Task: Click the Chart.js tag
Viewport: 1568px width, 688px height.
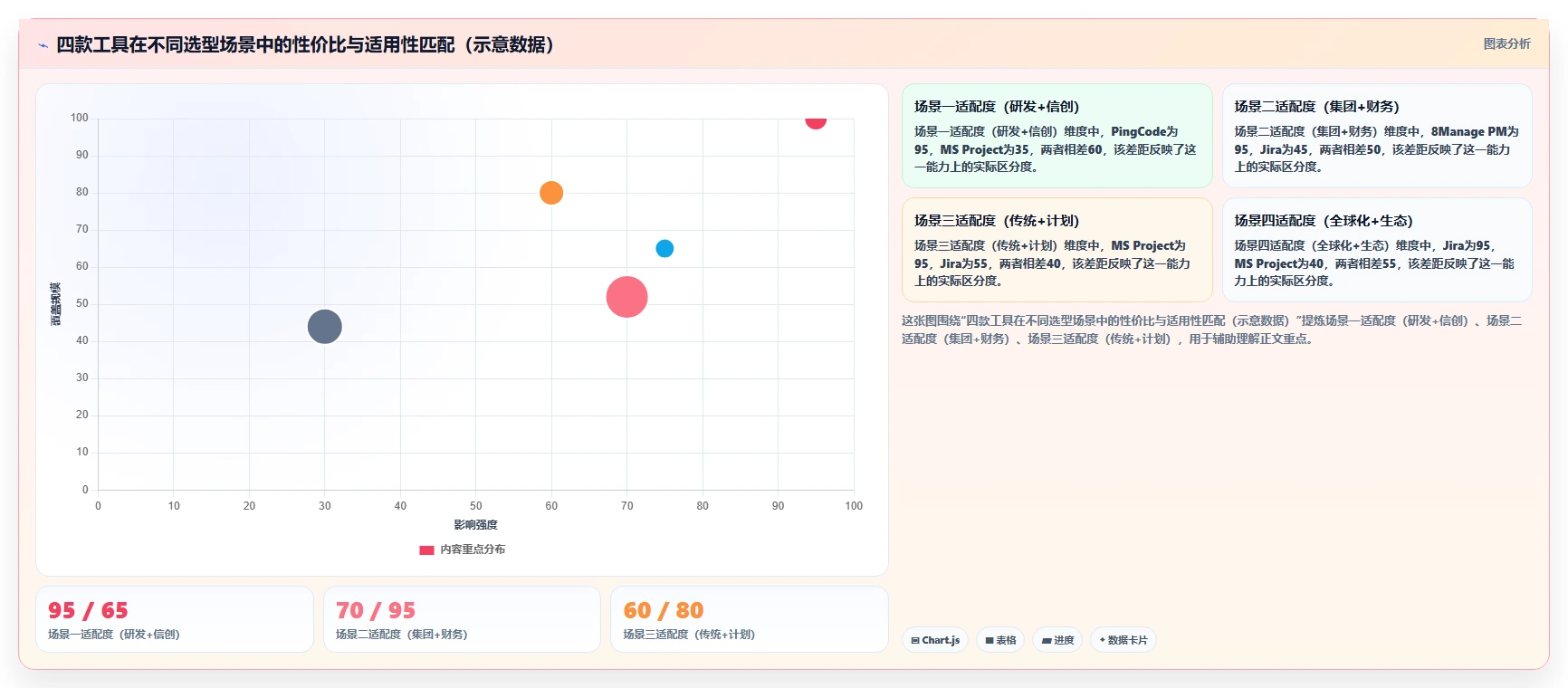Action: (x=935, y=640)
